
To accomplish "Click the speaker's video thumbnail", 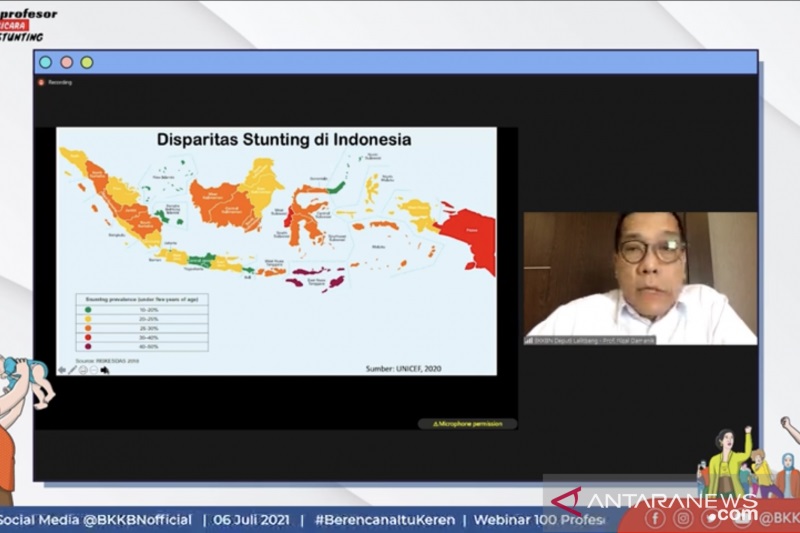I will pyautogui.click(x=640, y=275).
